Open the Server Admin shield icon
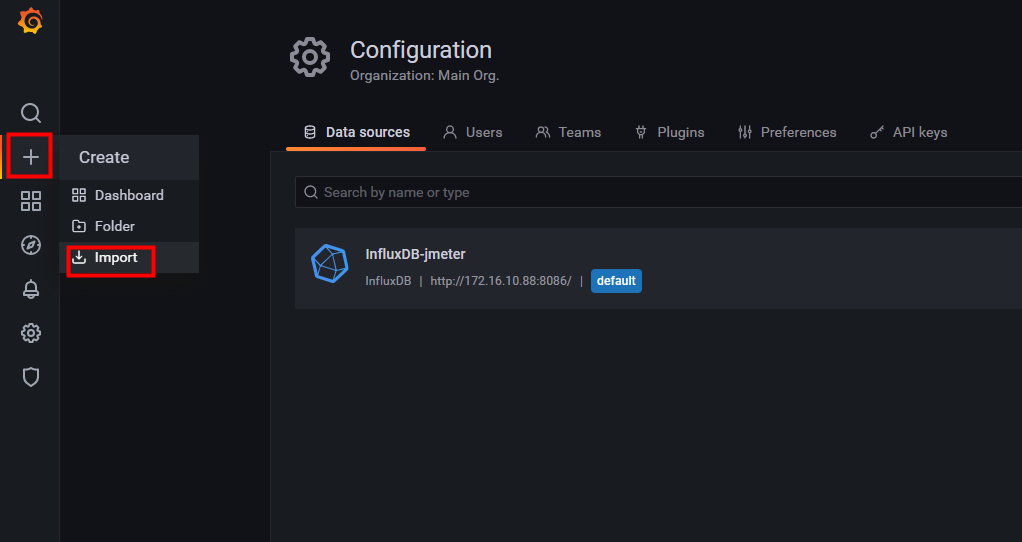Viewport: 1022px width, 542px height. click(31, 377)
